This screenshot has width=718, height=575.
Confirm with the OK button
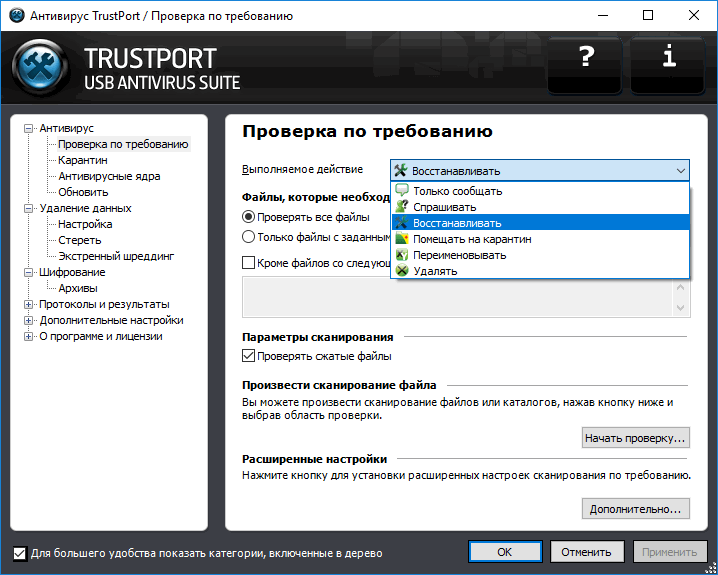[x=505, y=552]
